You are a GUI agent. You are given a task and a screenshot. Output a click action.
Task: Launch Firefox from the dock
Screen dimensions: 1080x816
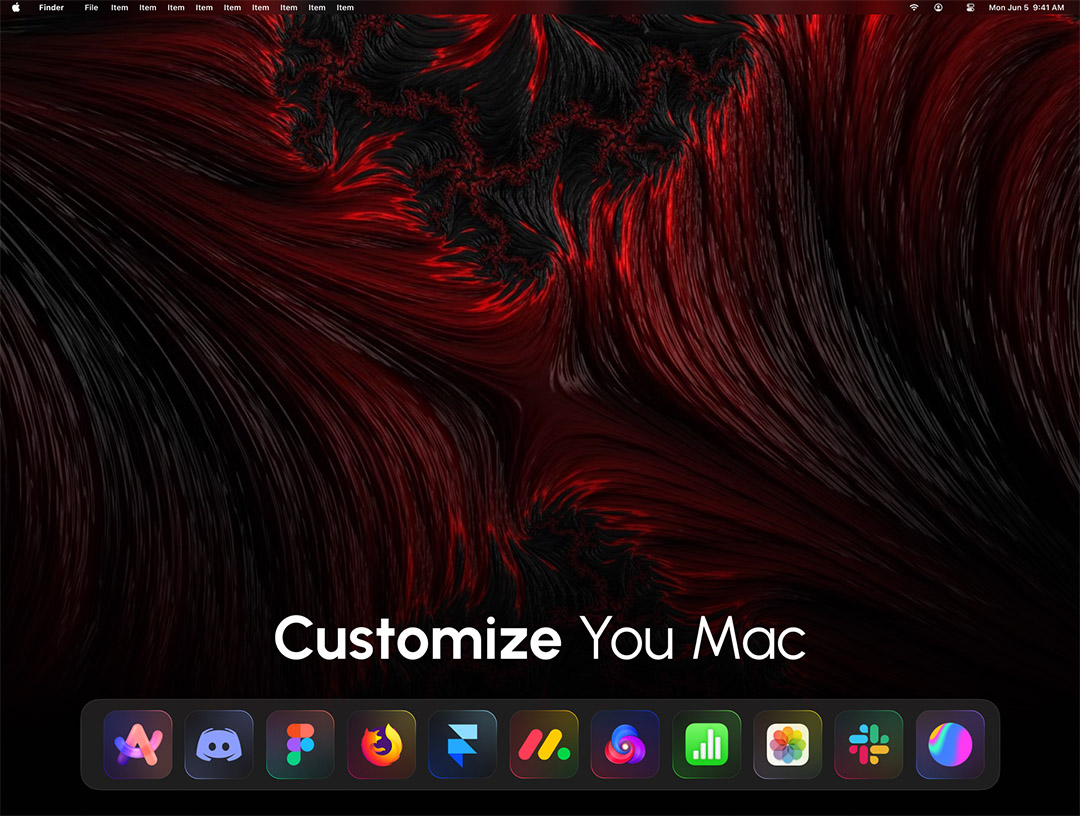pos(381,744)
